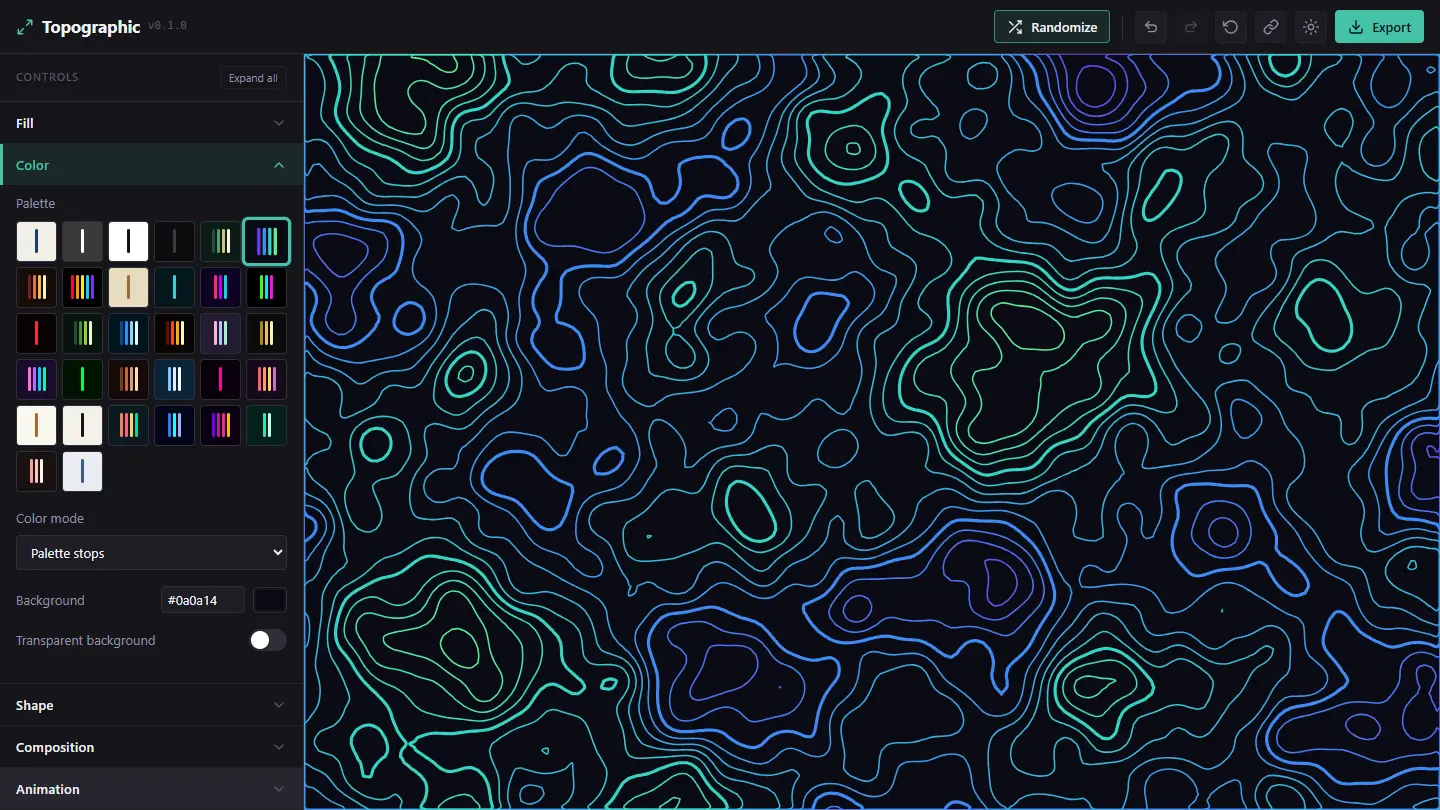1440x810 pixels.
Task: Open the Background color swatch picker
Action: point(270,600)
